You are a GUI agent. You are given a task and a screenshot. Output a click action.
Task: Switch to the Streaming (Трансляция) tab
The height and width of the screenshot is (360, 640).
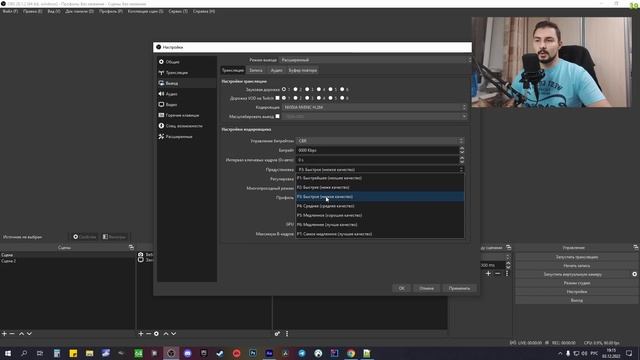pyautogui.click(x=233, y=70)
